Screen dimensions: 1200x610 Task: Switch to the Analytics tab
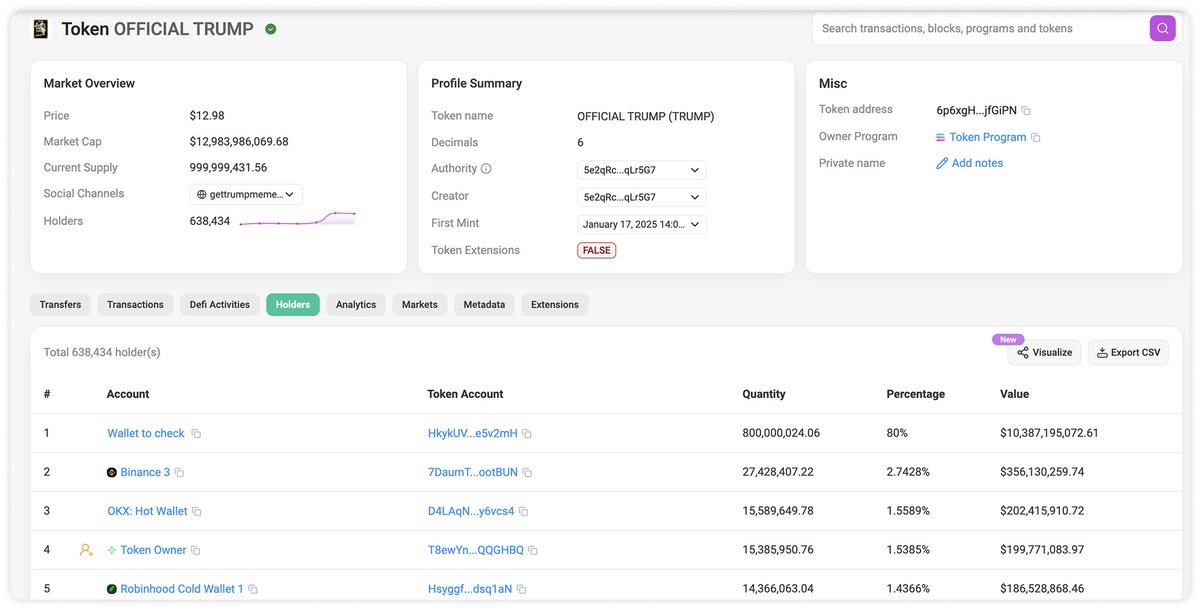click(x=356, y=305)
